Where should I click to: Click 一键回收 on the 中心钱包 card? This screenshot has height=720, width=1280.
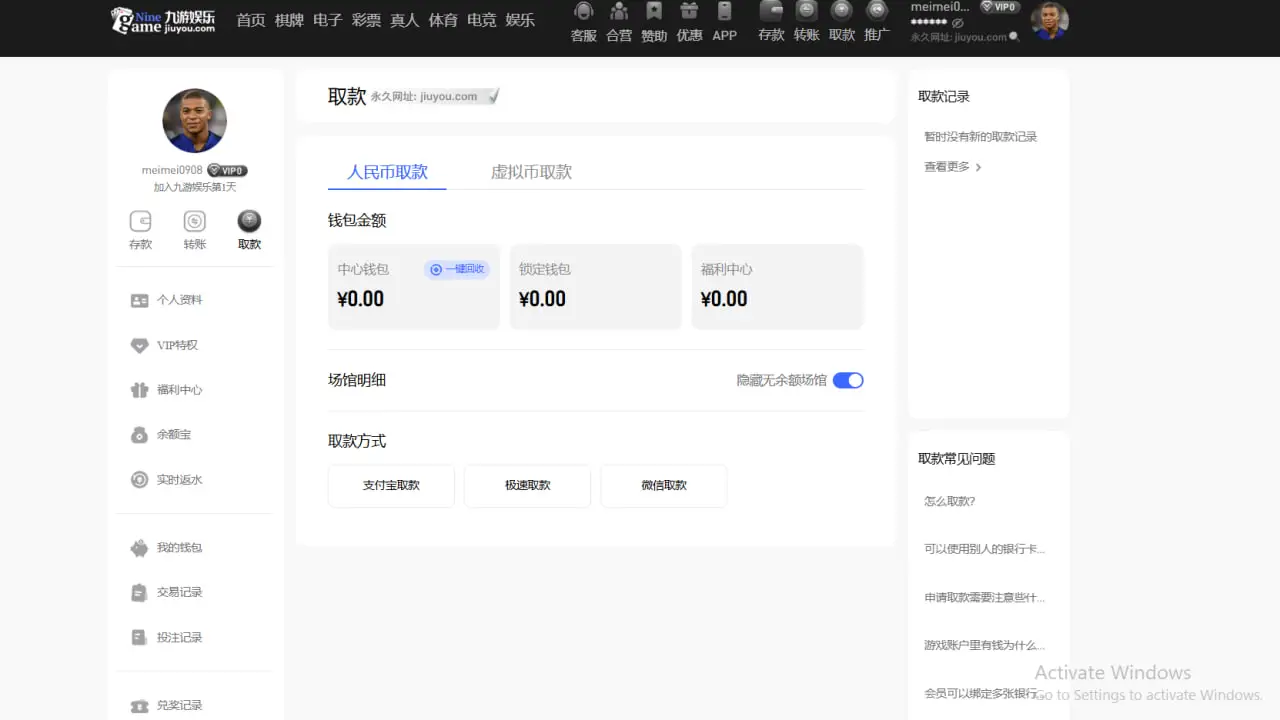[457, 269]
